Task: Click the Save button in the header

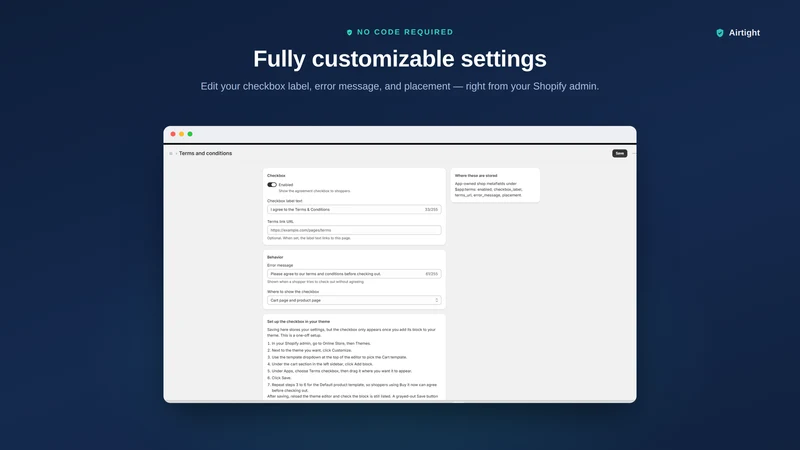Action: pyautogui.click(x=619, y=153)
